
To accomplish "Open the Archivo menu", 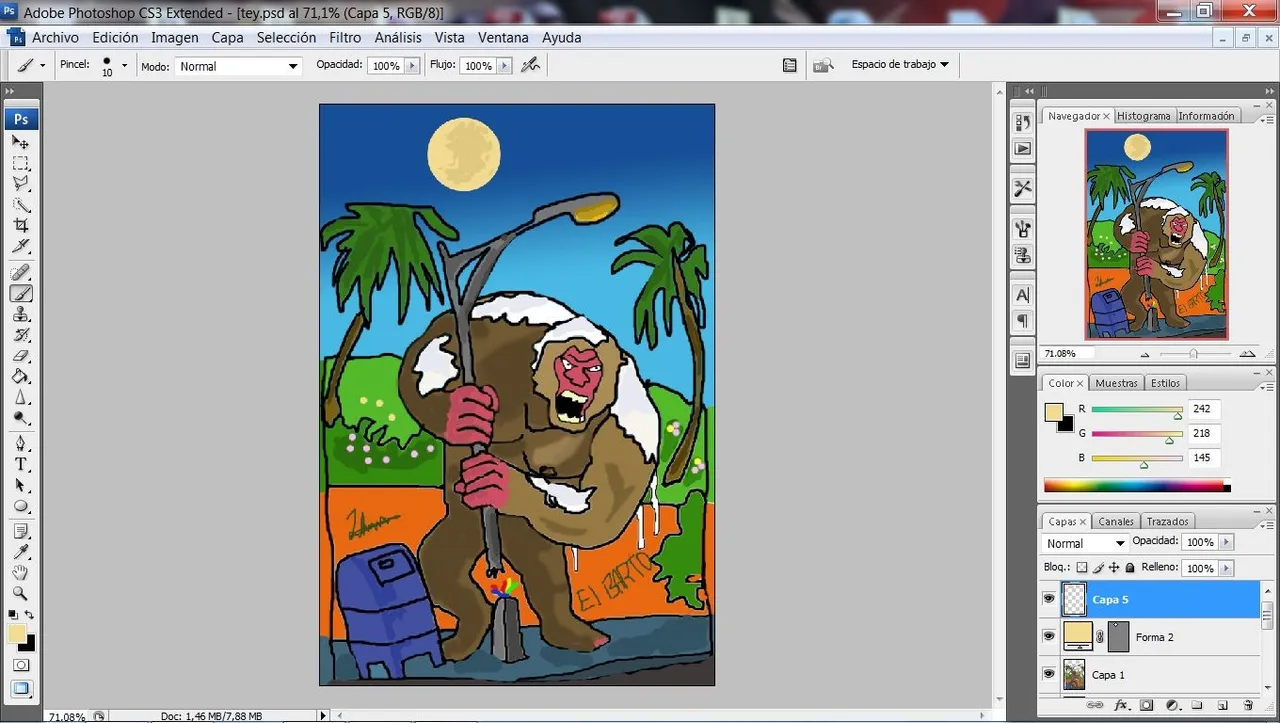I will (55, 37).
